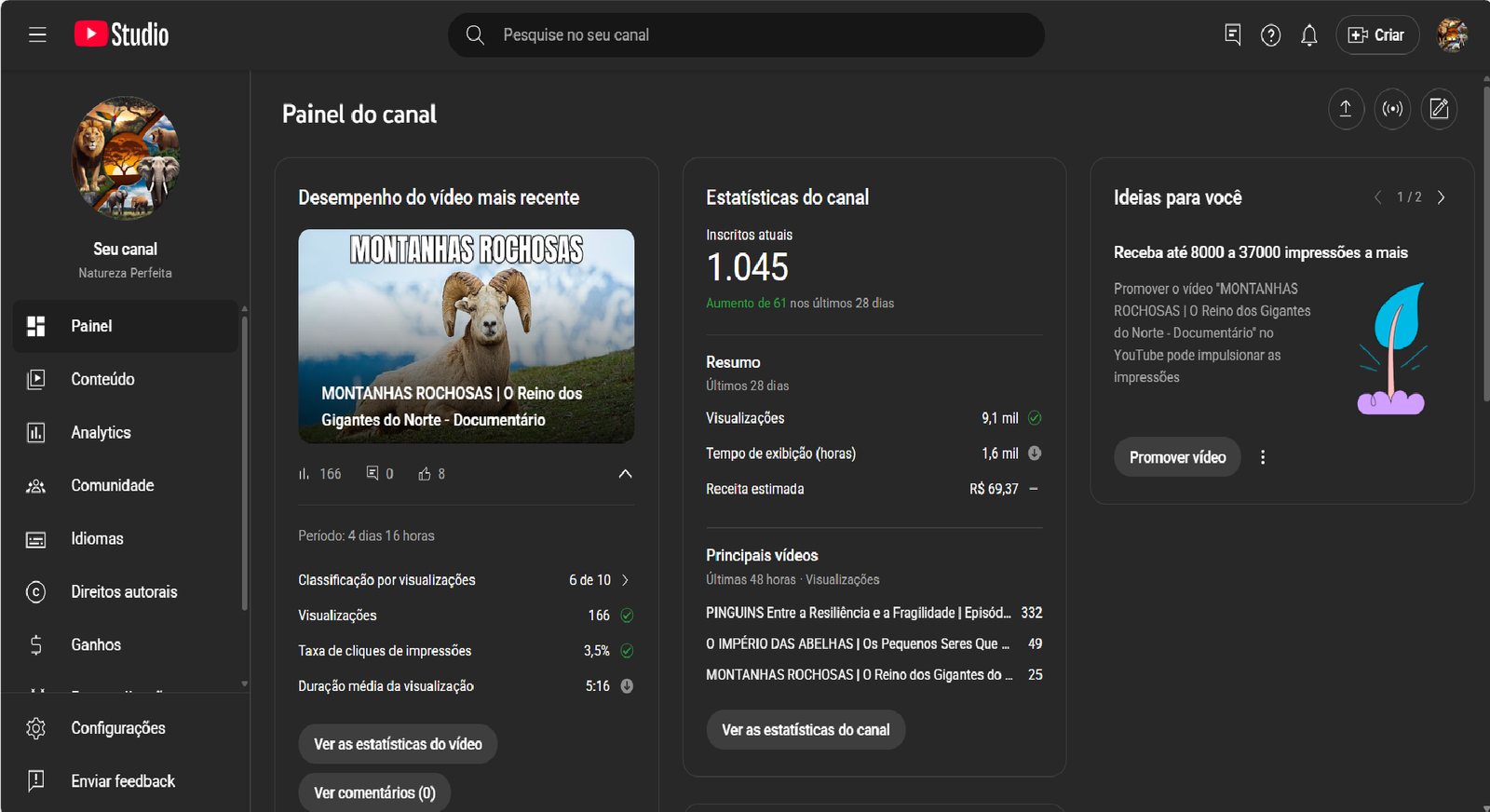The height and width of the screenshot is (812, 1490).
Task: Click the notifications bell icon
Action: pyautogui.click(x=1308, y=35)
